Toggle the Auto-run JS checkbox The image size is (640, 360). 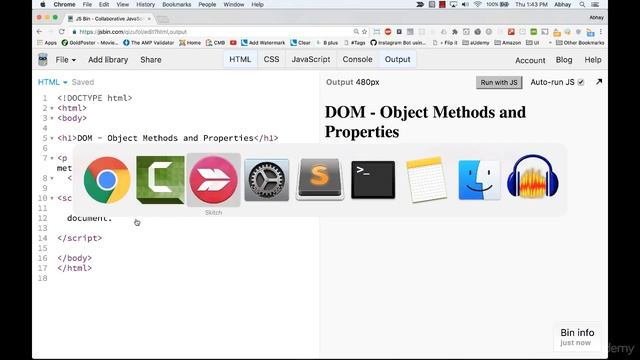click(x=581, y=82)
